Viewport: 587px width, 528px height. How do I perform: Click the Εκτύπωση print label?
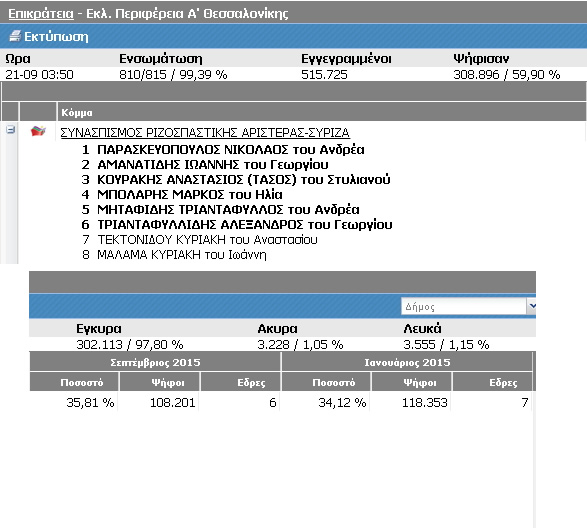56,37
